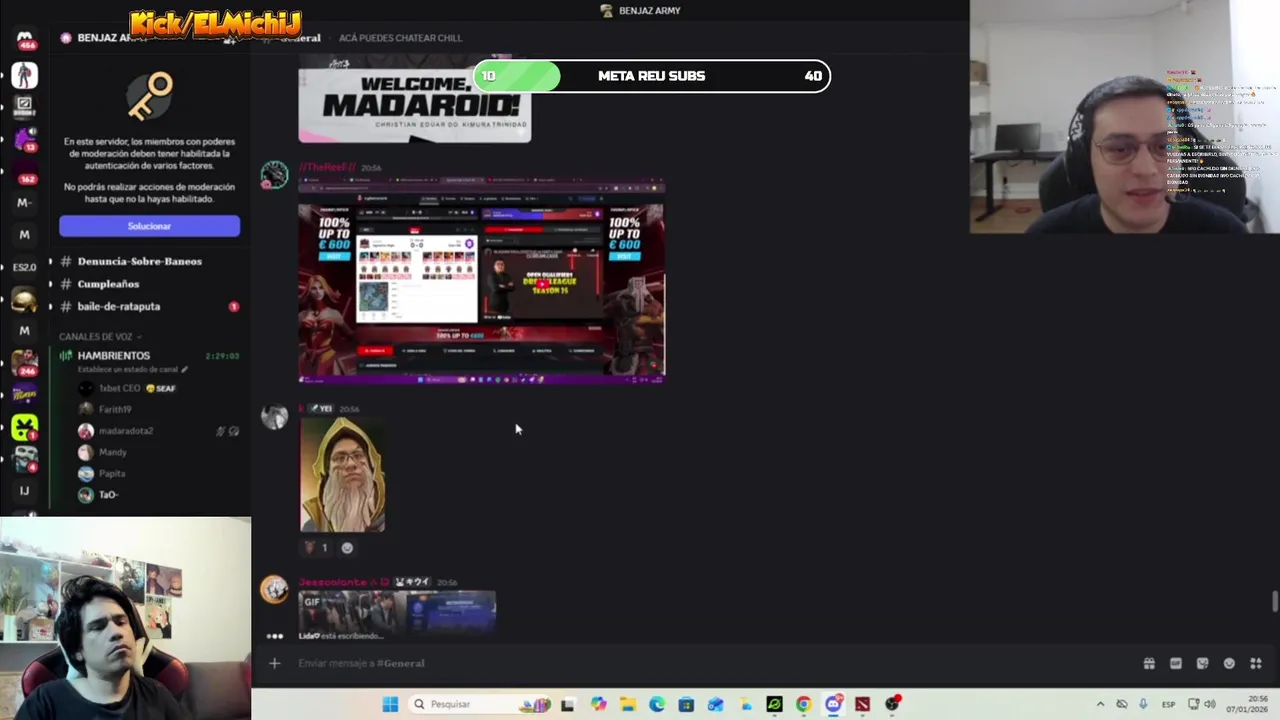Open the 'IJ' server icon
Image resolution: width=1280 pixels, height=720 pixels.
[x=25, y=491]
